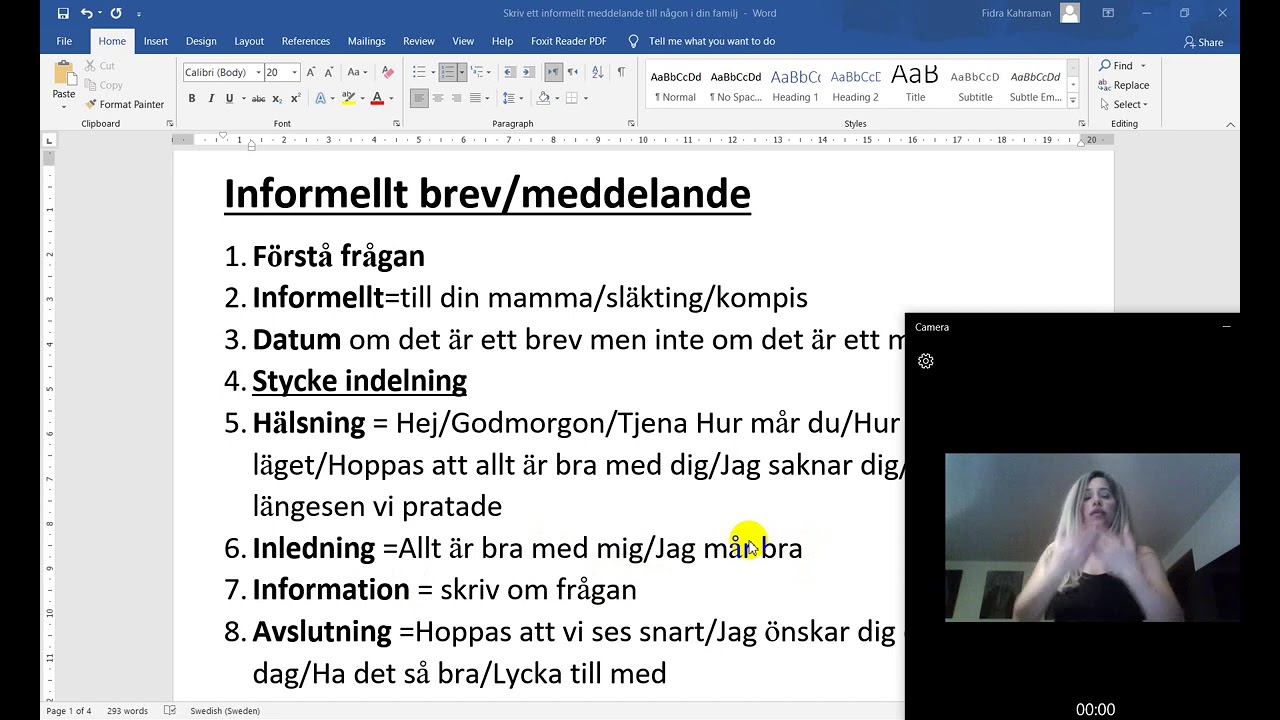The height and width of the screenshot is (720, 1280).
Task: Decrease paragraph indent
Action: coord(510,72)
